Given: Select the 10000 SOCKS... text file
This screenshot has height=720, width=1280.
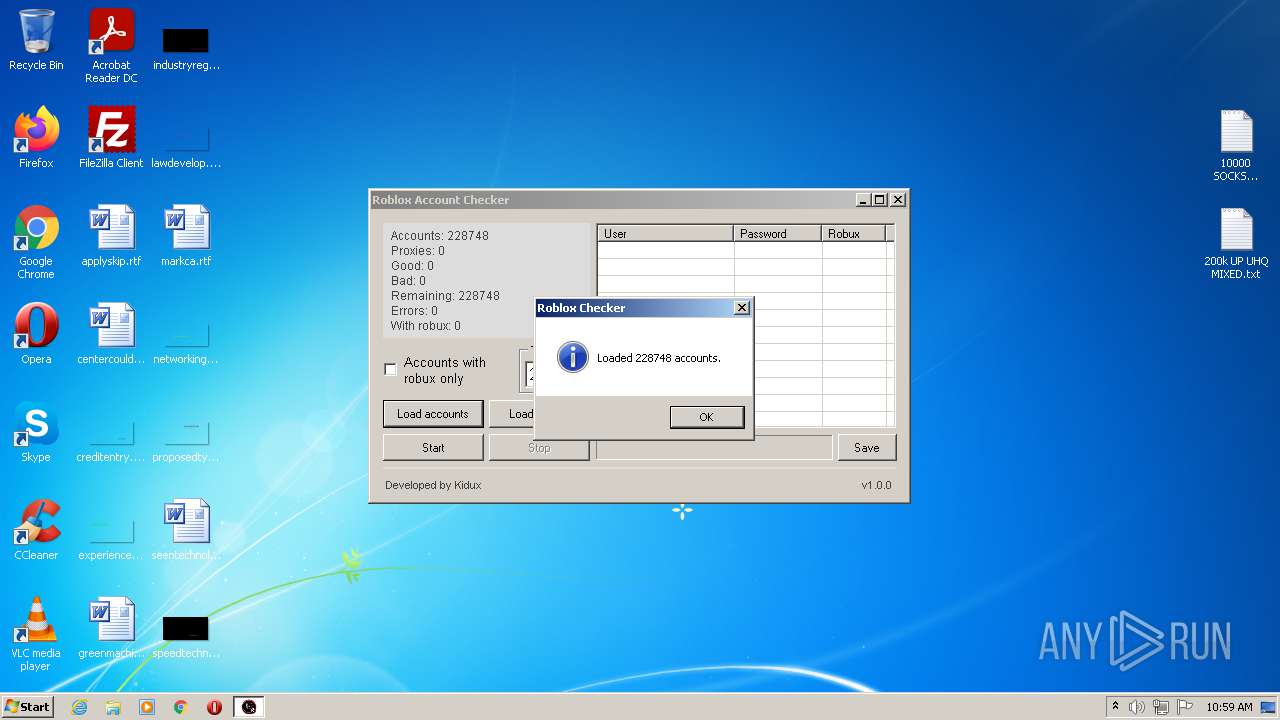Looking at the screenshot, I should point(1236,145).
